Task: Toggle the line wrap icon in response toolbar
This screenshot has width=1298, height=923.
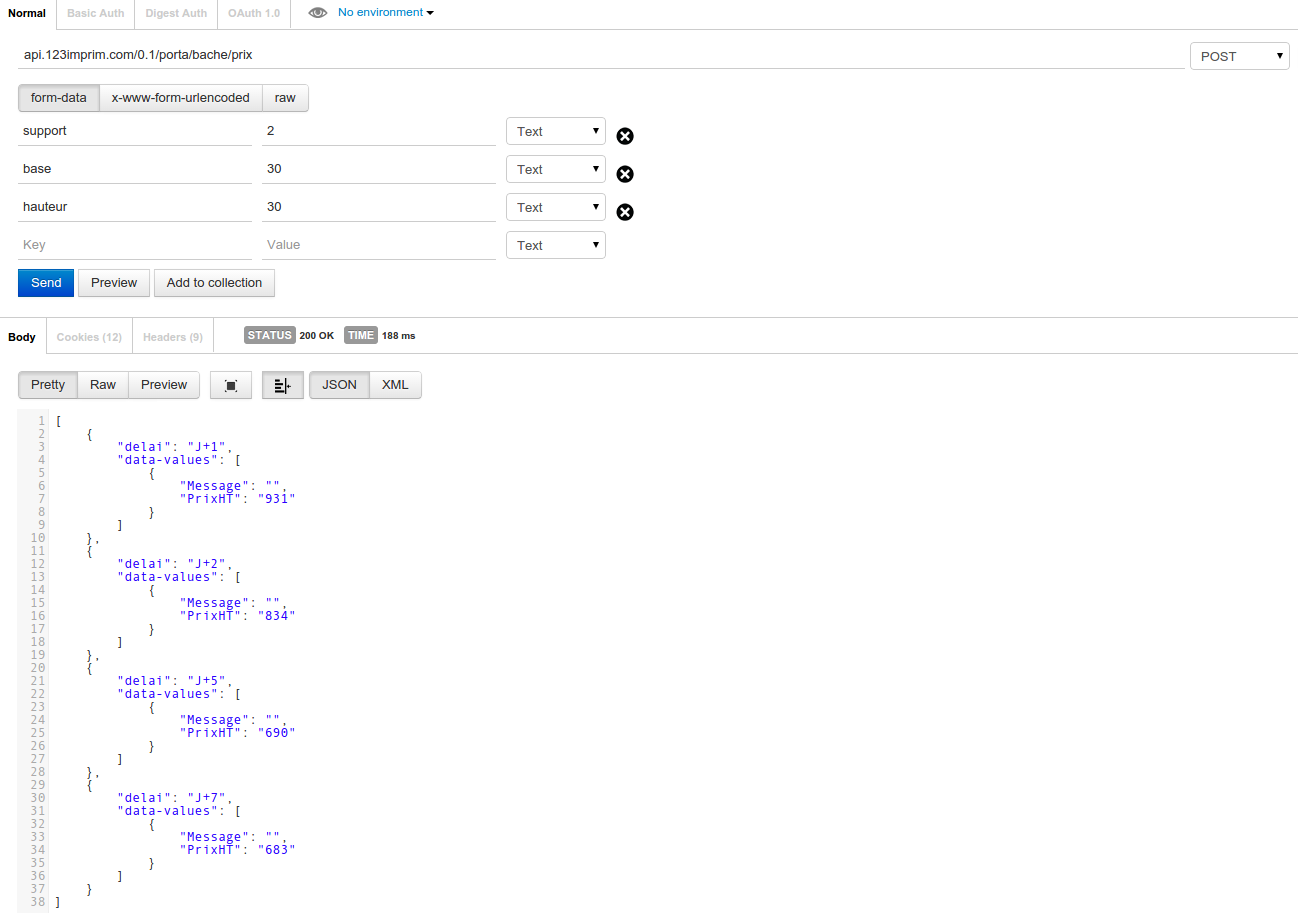Action: coord(283,385)
